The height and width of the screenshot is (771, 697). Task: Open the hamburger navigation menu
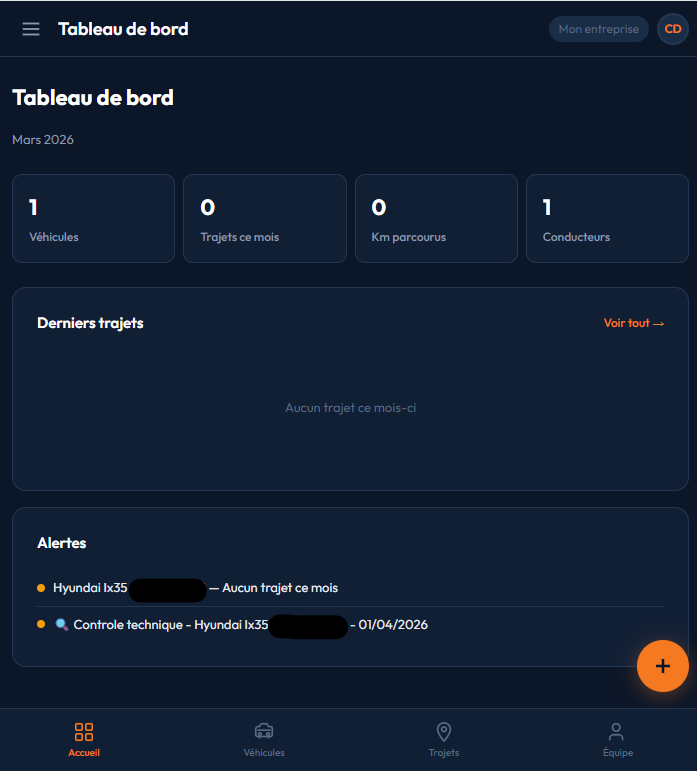(31, 29)
